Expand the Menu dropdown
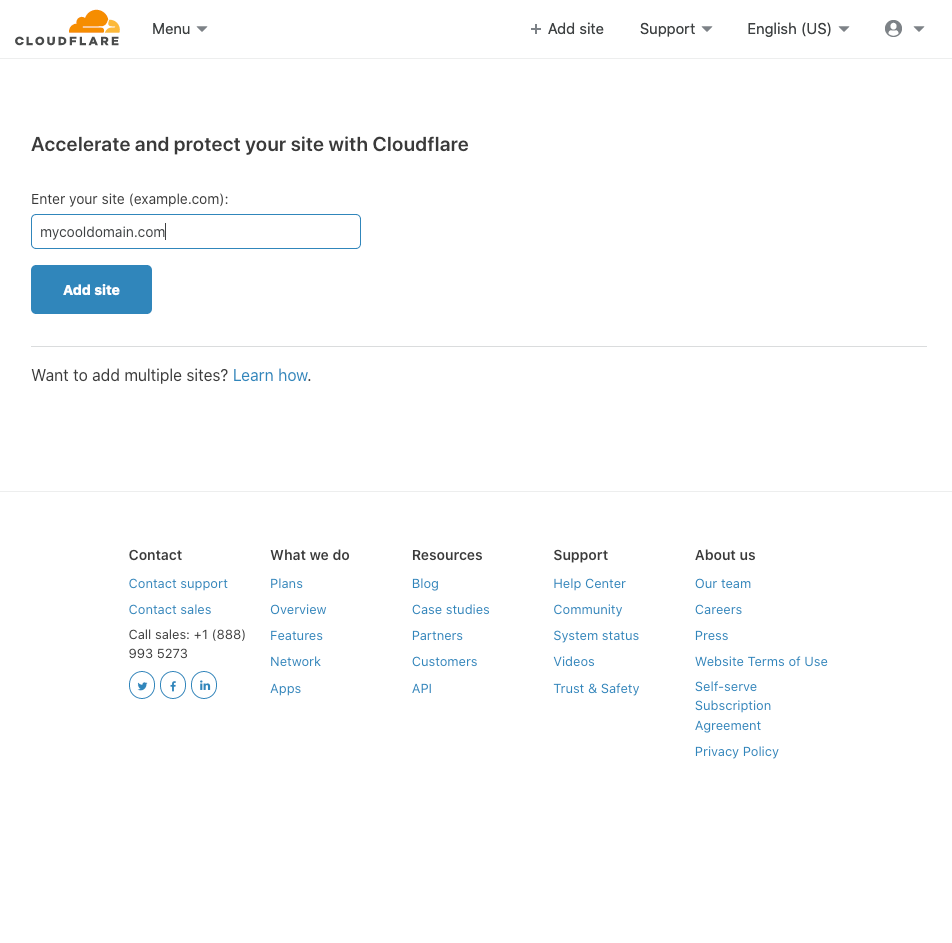 coord(180,29)
